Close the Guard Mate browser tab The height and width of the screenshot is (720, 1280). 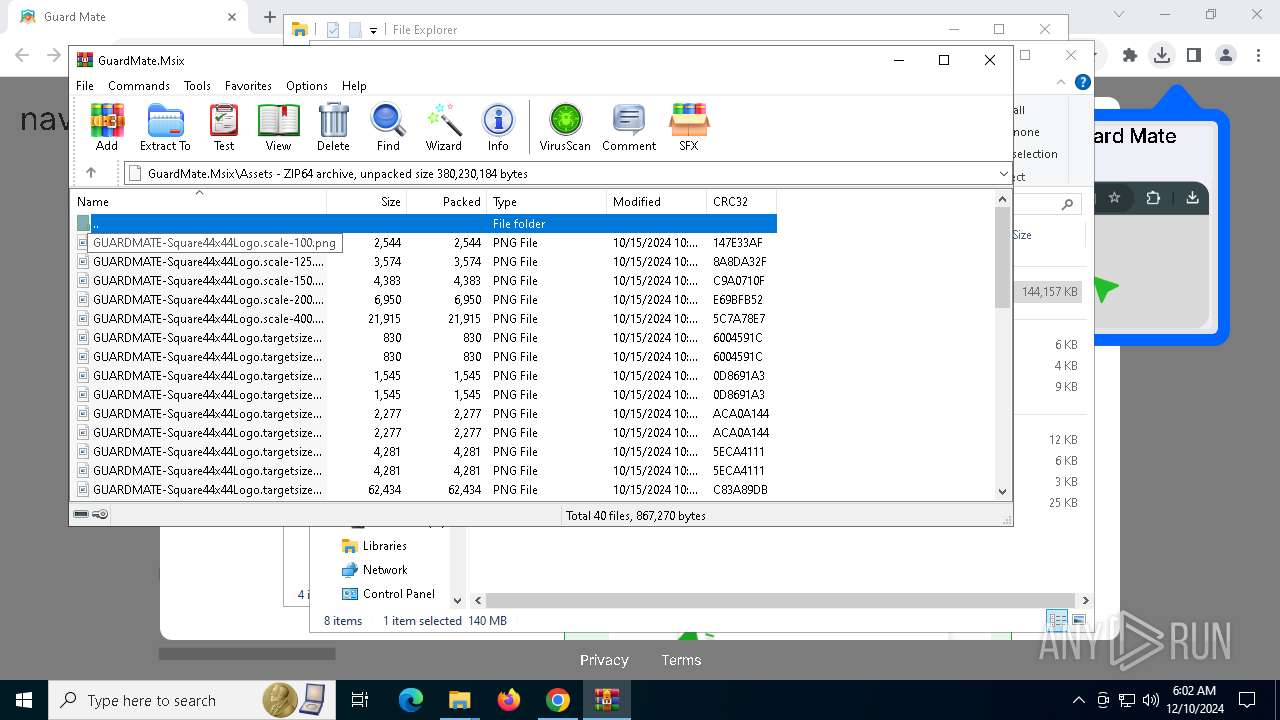232,17
